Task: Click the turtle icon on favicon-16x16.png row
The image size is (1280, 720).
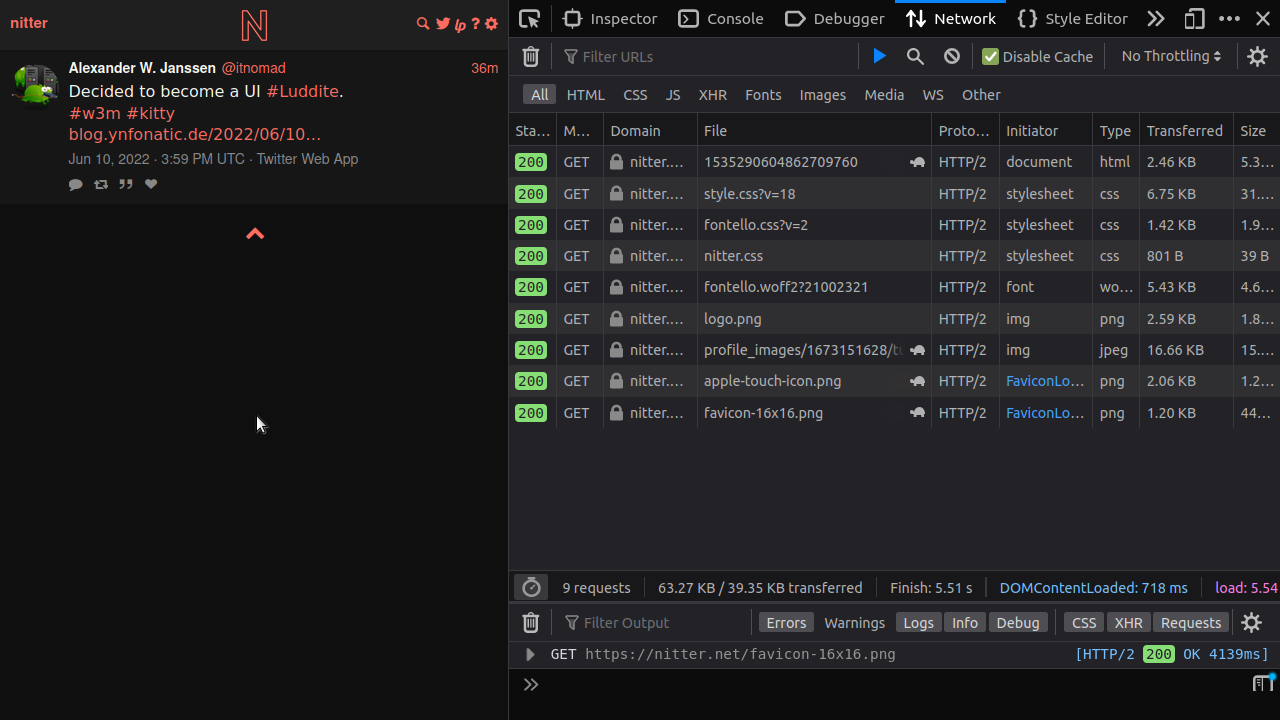Action: click(917, 413)
